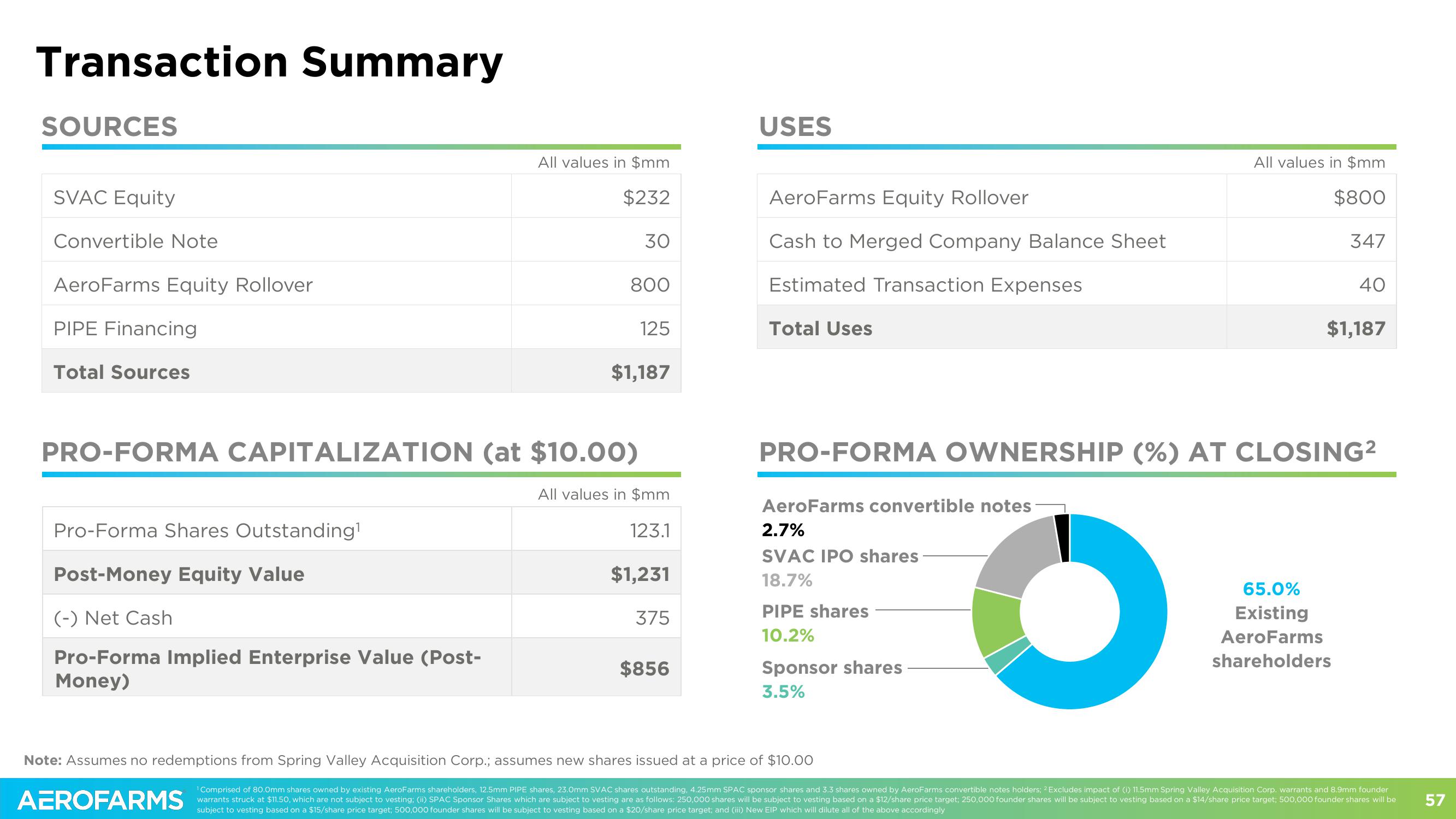Select the SVAC Equity row label
Screen dimensions: 1456x819
(114, 197)
